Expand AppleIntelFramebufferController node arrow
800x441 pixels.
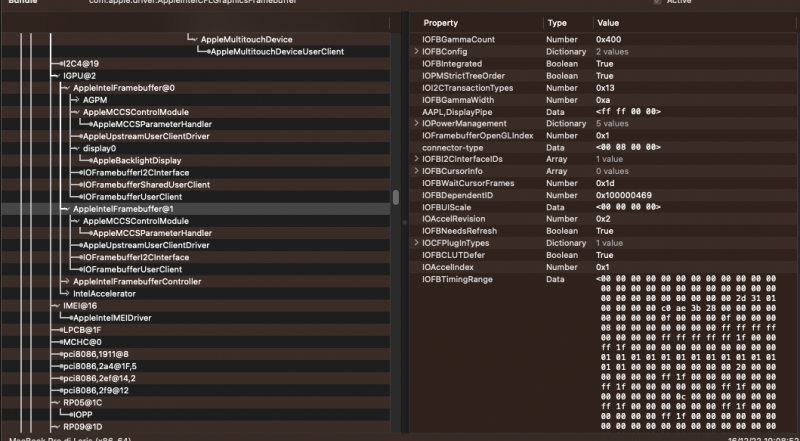66,282
